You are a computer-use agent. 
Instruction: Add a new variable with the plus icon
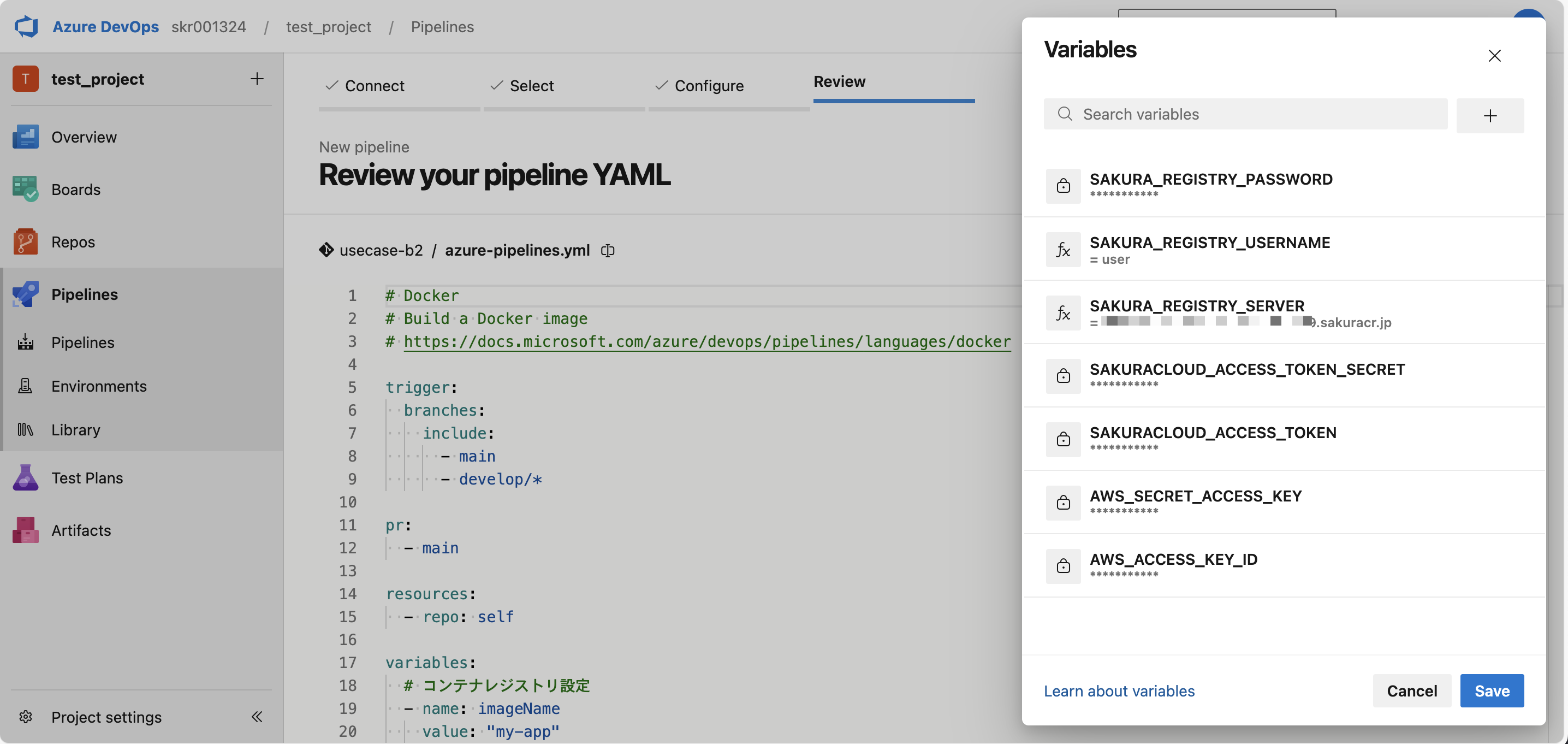(1490, 115)
